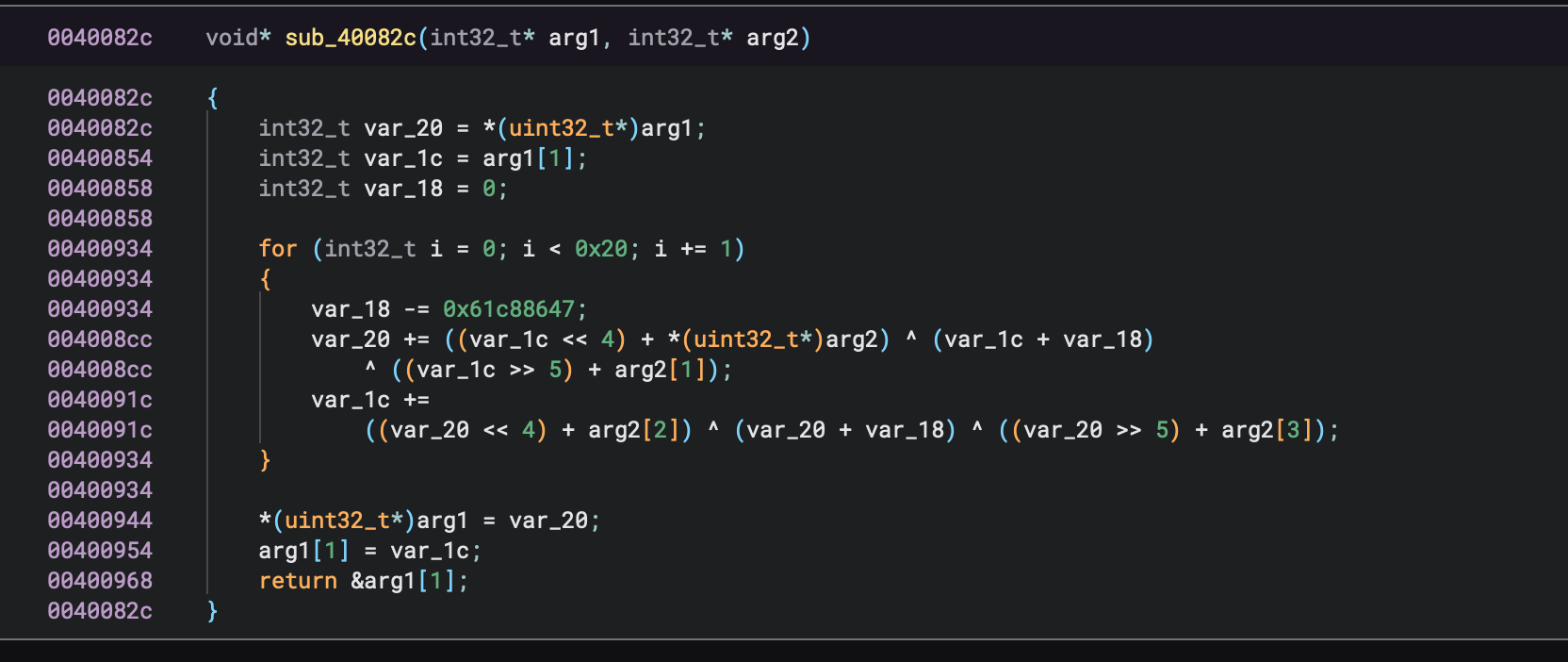Click the constant 0x61c88647
1568x662 pixels.
click(x=509, y=309)
